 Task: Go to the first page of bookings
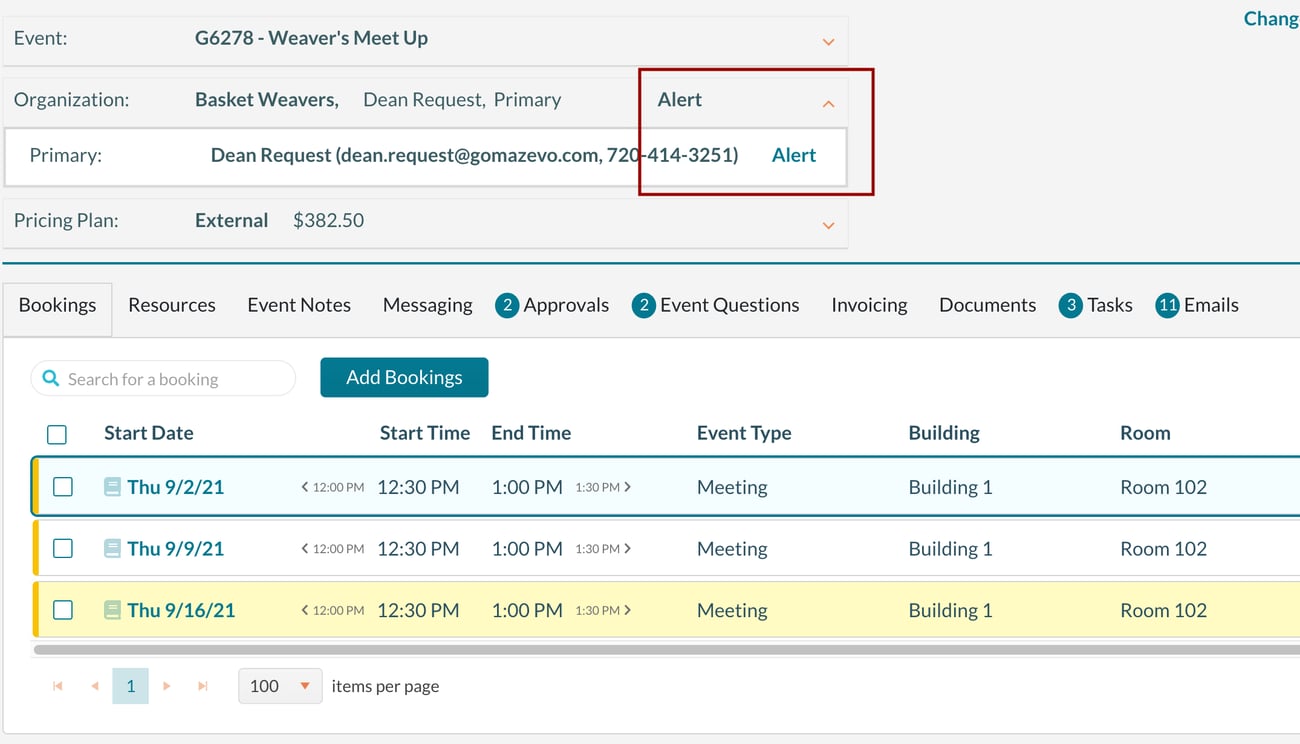(x=57, y=685)
